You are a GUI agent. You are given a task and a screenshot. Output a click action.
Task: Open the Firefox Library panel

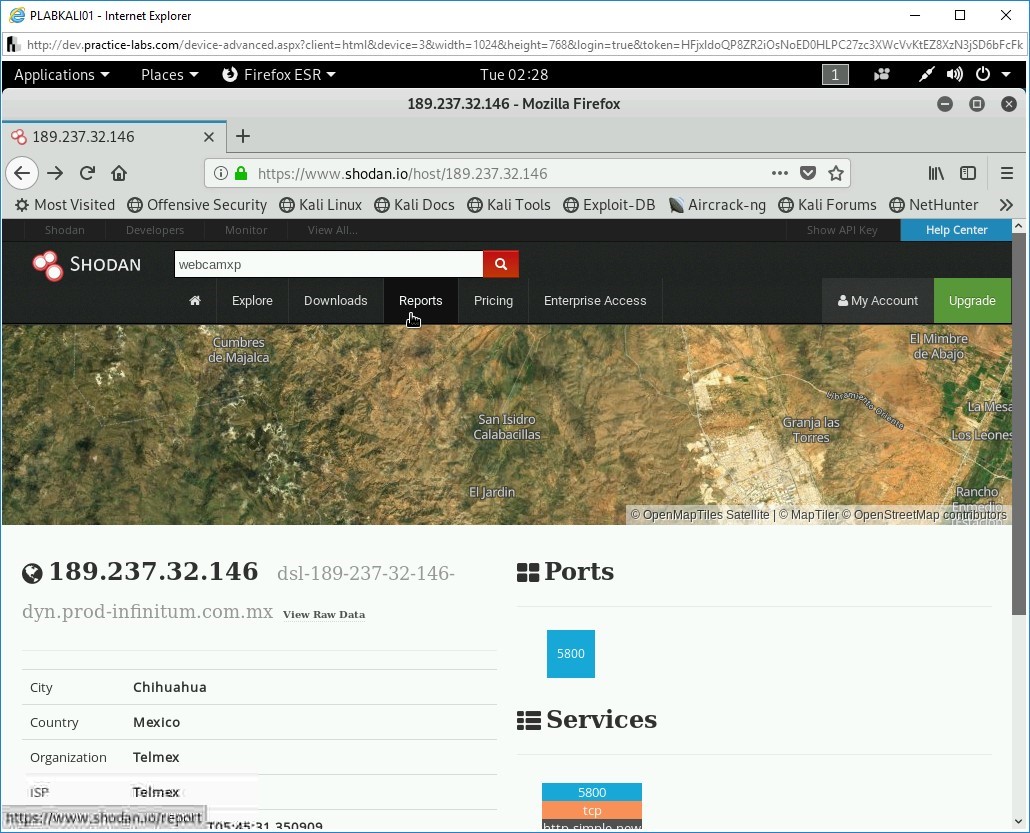click(936, 172)
